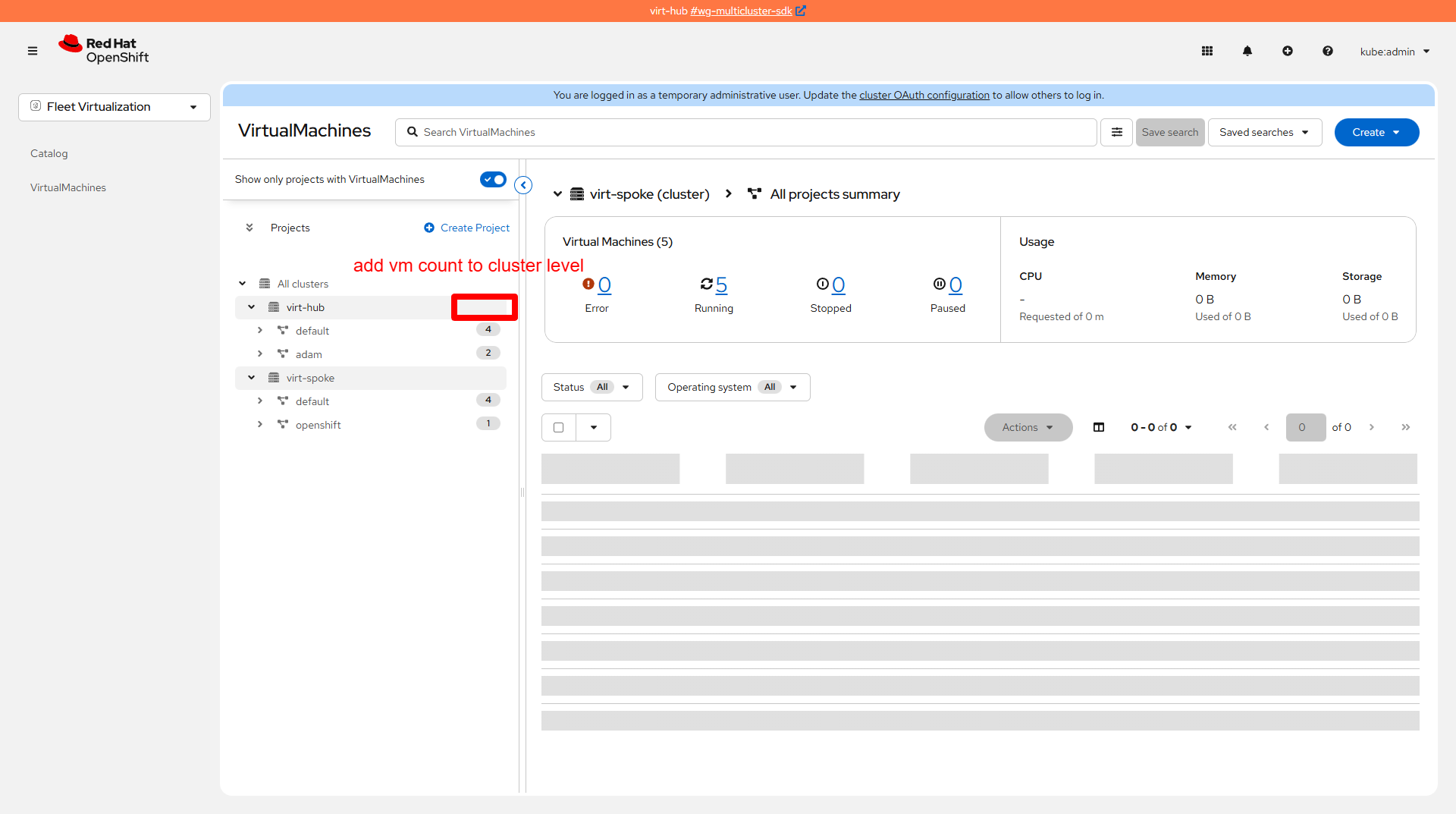This screenshot has height=814, width=1456.
Task: Click the virt-spoke cluster breadcrumb icon
Action: 577,194
